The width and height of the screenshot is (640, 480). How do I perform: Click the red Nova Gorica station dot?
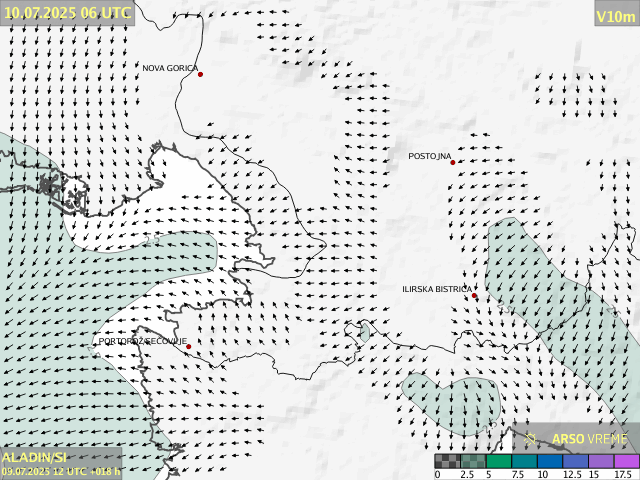click(200, 74)
